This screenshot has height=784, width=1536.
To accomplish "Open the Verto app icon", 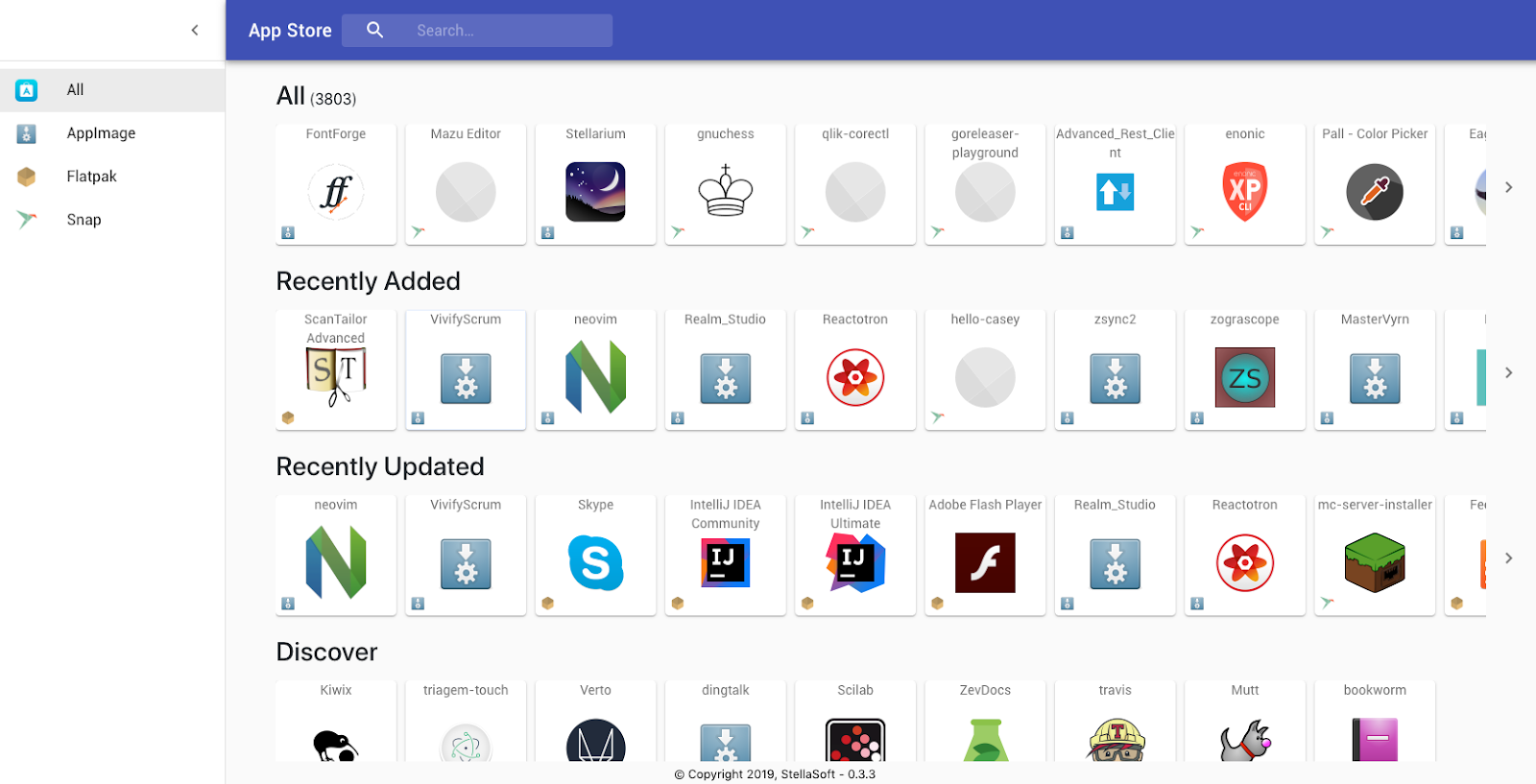I will click(595, 740).
